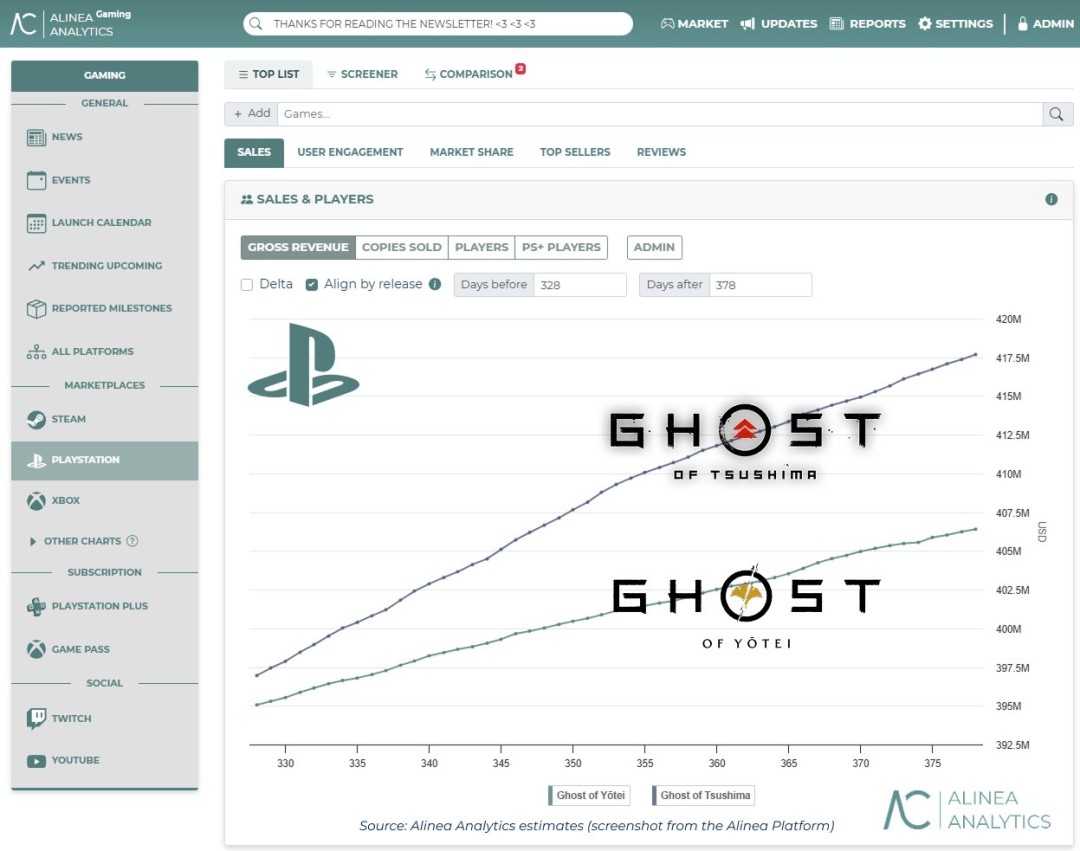Click the Add game button
The image size is (1080, 851).
251,114
